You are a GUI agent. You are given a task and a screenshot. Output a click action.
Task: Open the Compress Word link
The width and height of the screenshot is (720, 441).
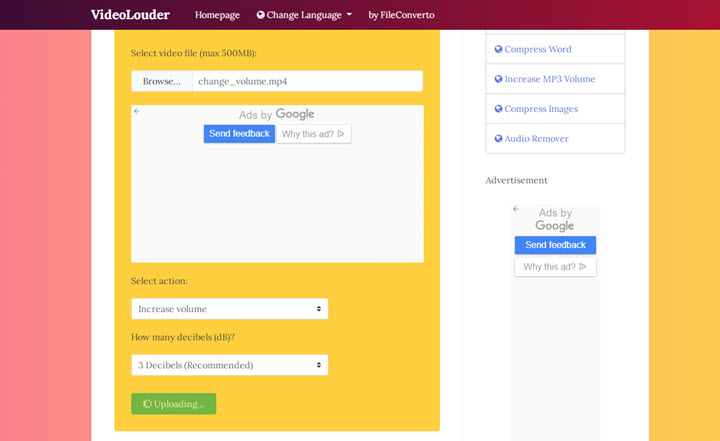point(538,49)
